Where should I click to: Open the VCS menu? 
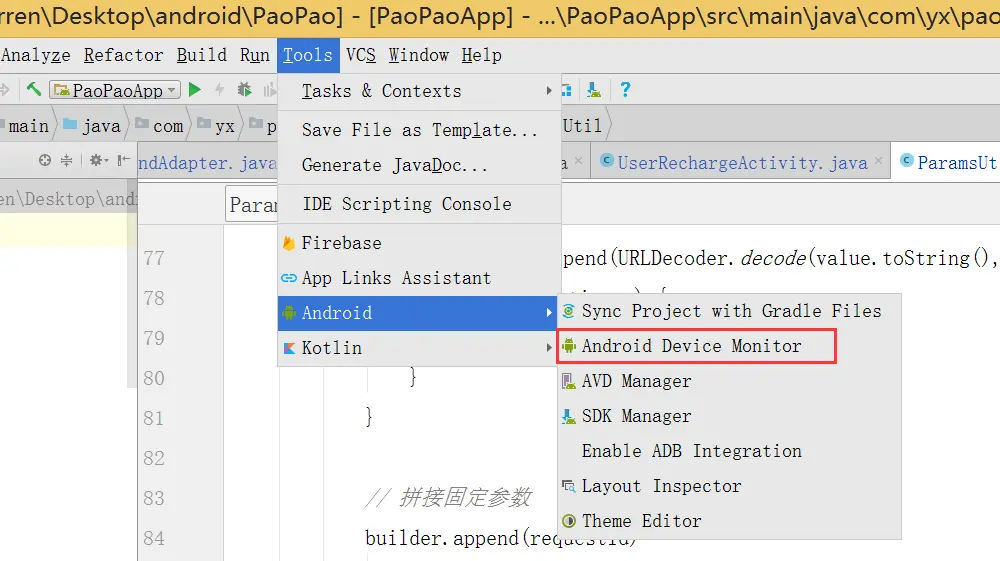[361, 55]
